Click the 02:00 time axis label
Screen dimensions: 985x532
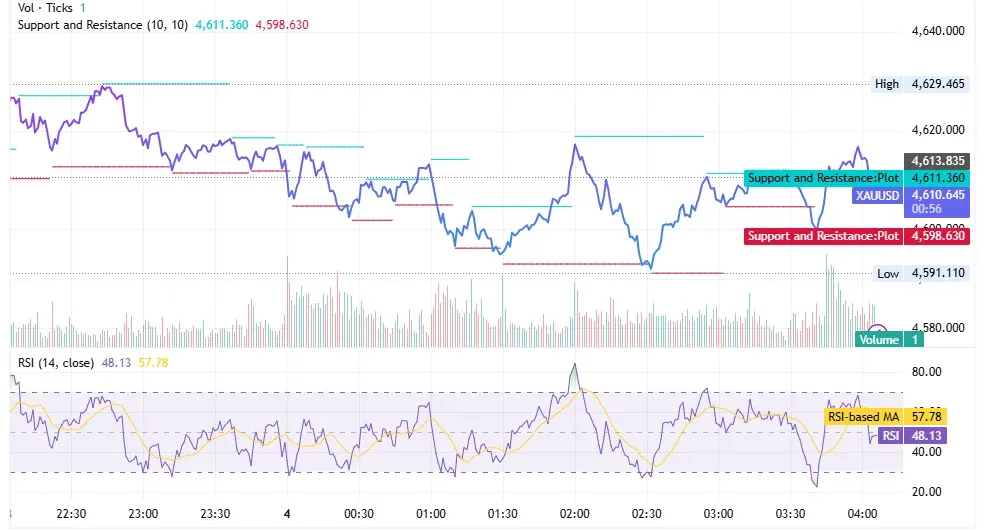tap(574, 514)
